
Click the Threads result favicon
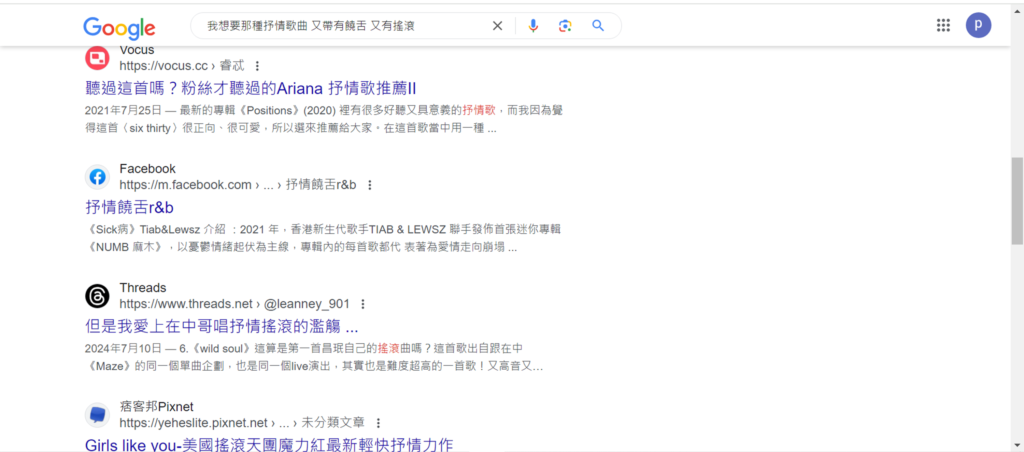[x=97, y=296]
